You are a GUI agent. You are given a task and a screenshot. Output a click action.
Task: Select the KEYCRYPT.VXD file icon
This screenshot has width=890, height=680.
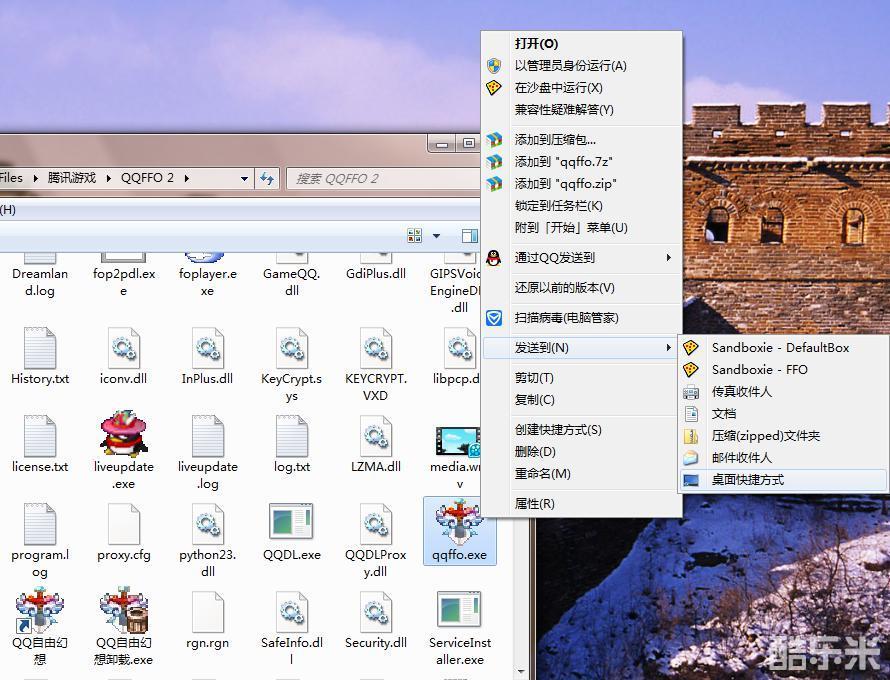click(x=376, y=348)
